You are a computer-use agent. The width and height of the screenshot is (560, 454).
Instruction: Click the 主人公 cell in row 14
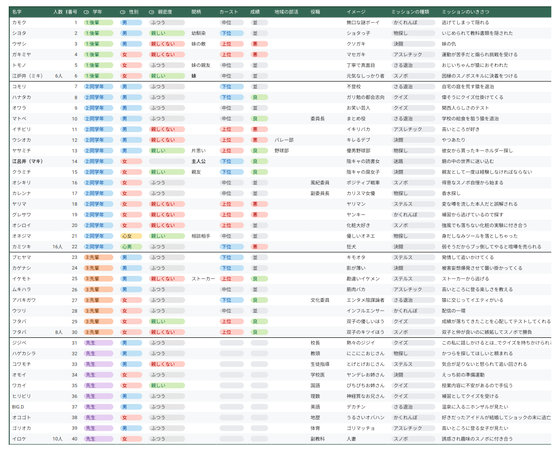pos(199,161)
